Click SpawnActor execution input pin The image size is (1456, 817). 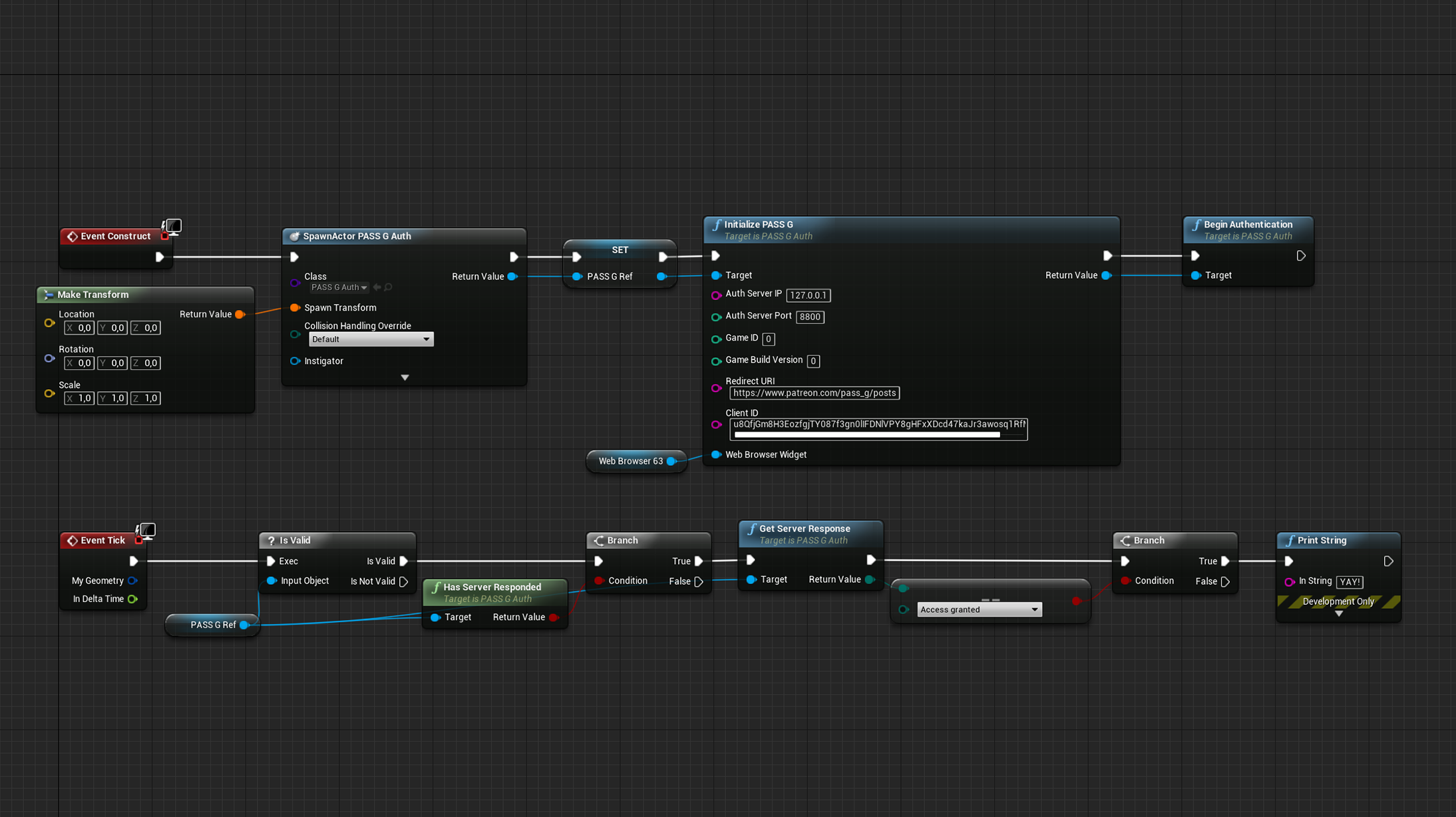tap(294, 257)
